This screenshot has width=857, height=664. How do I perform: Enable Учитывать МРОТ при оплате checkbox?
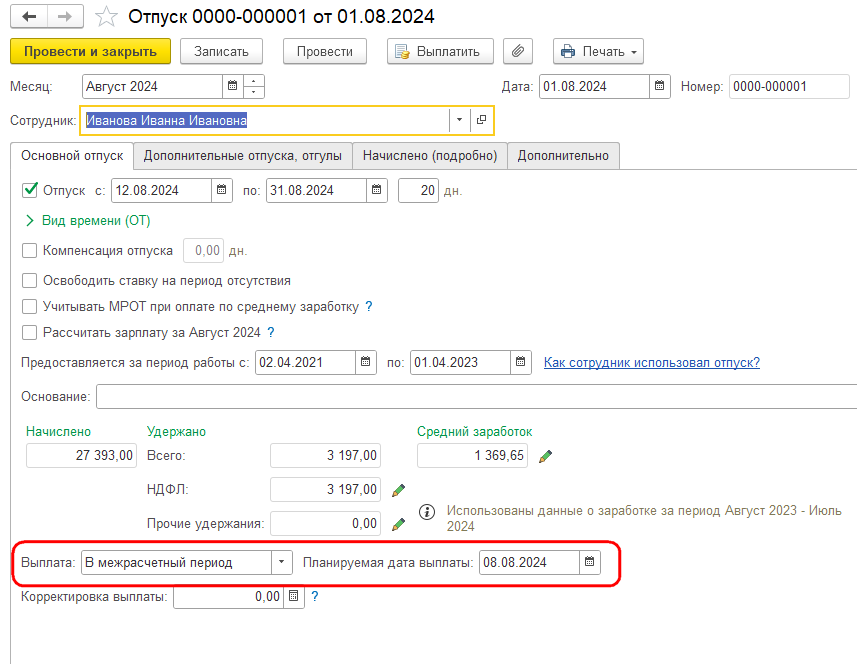[30, 307]
